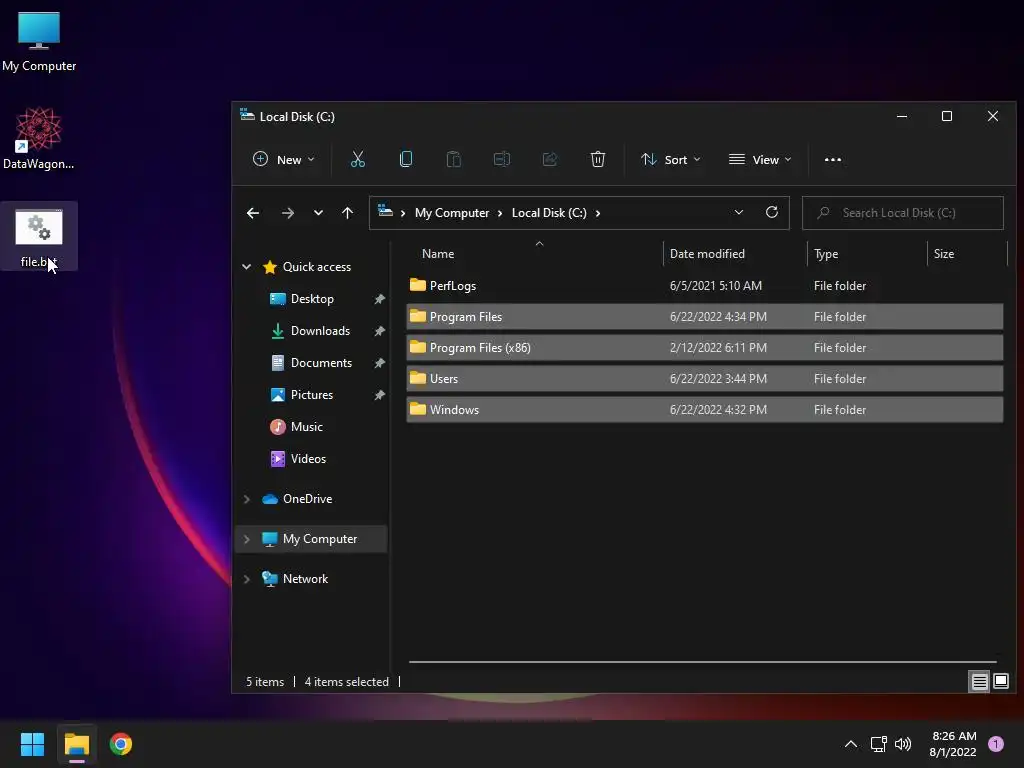Viewport: 1024px width, 768px height.
Task: Launch Google Chrome from taskbar
Action: 121,744
